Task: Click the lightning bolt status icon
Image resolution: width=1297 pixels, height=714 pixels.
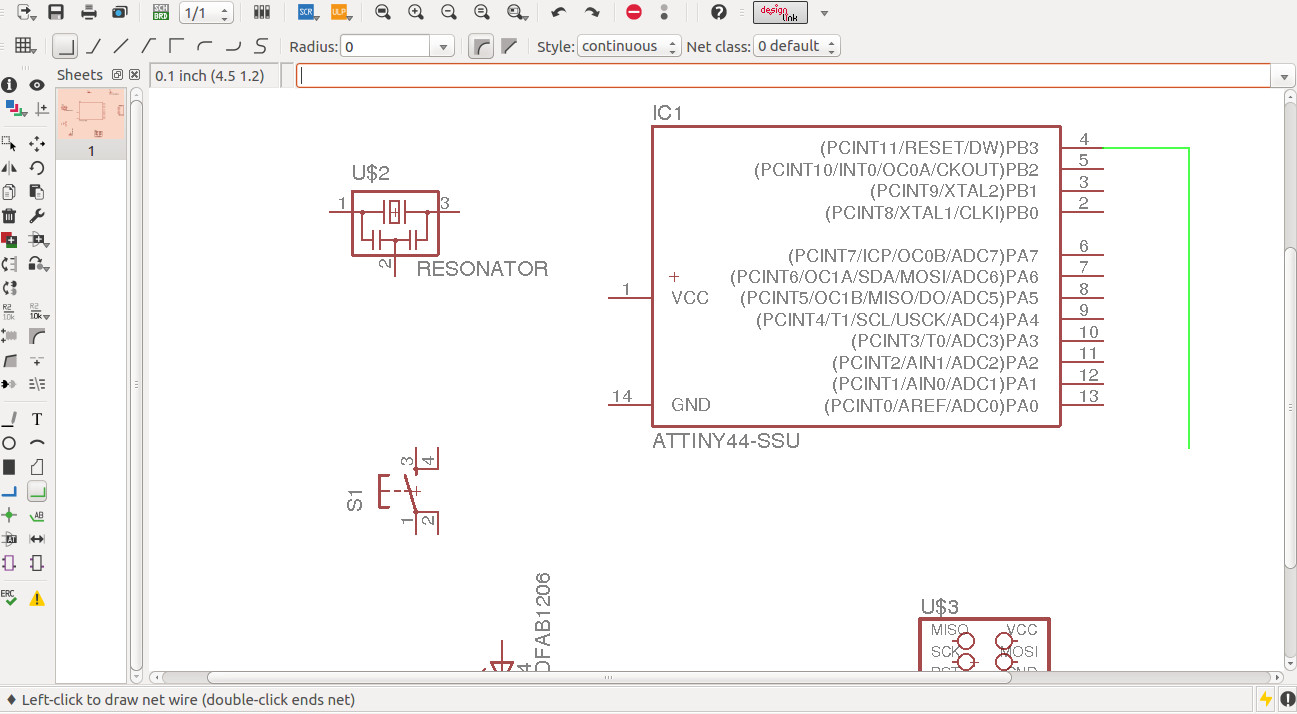Action: click(x=1266, y=699)
